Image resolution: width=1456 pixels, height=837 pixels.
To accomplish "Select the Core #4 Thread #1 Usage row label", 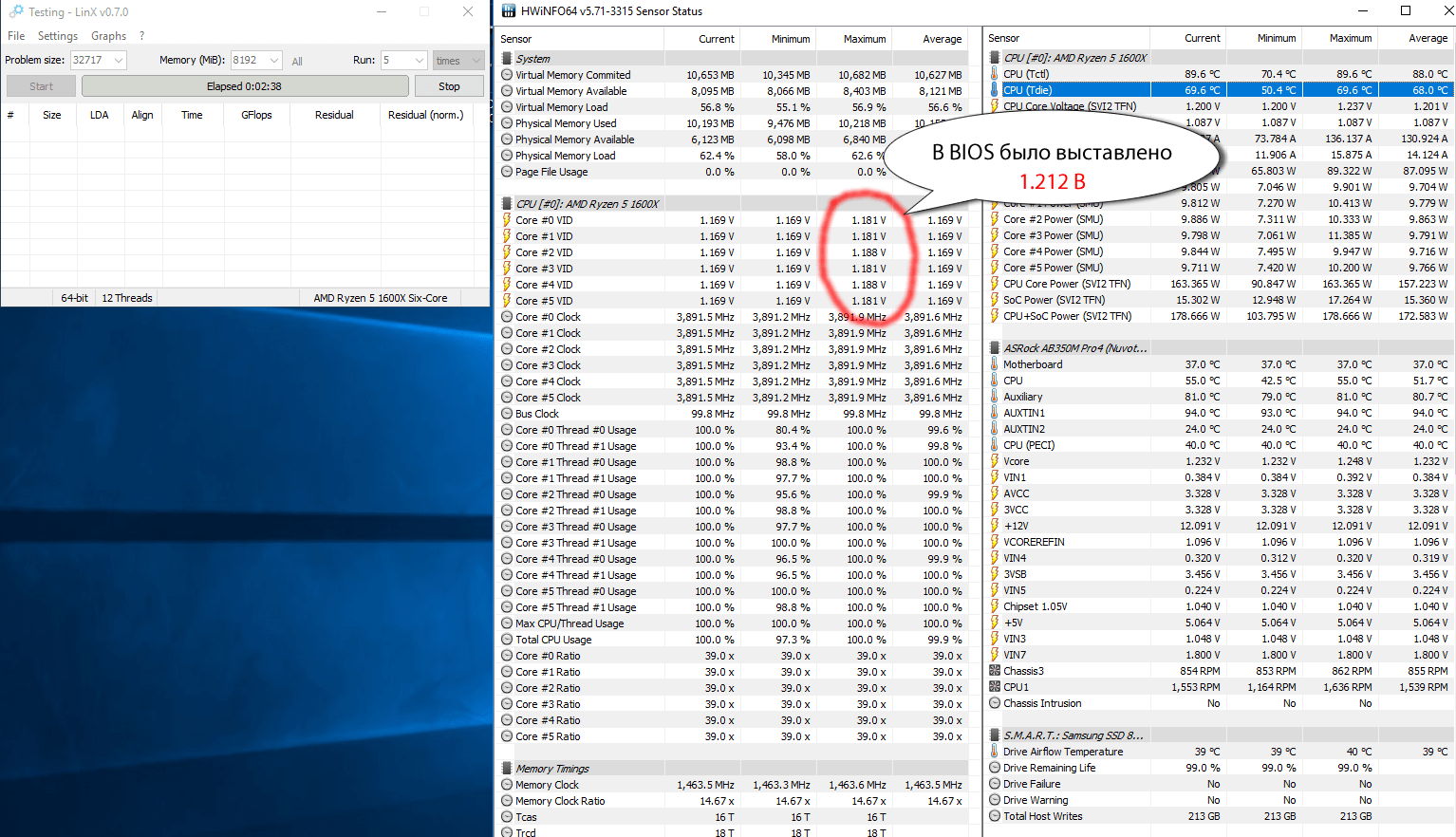I will pos(576,575).
